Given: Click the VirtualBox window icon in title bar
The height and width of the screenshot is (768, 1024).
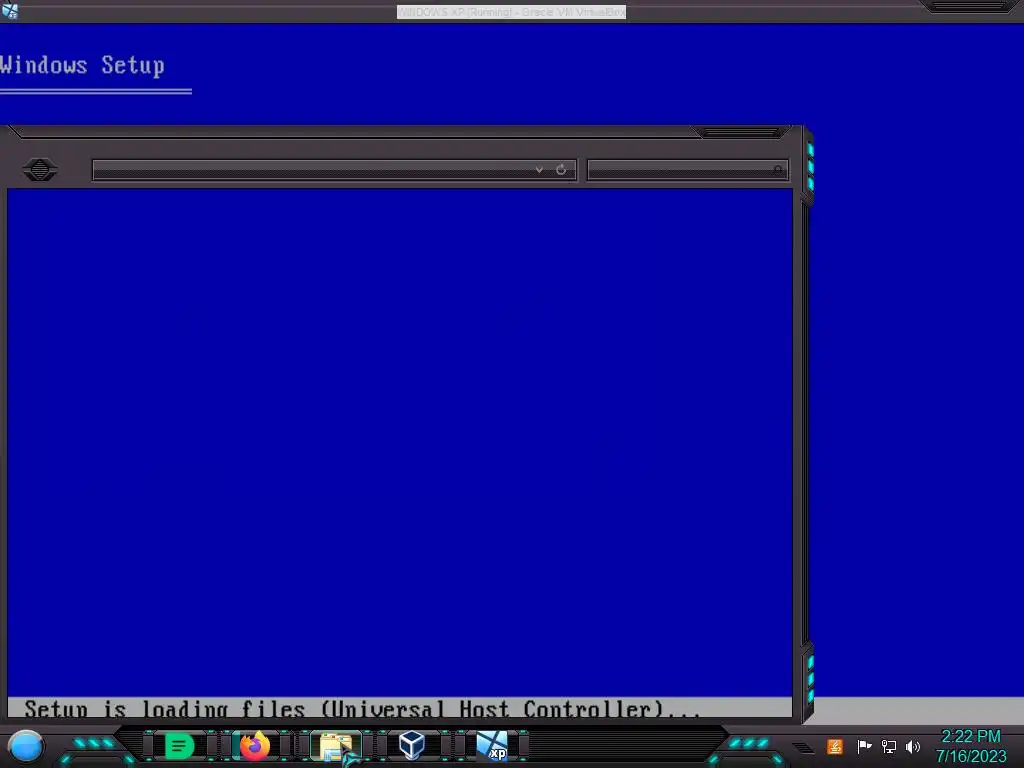Looking at the screenshot, I should pyautogui.click(x=10, y=11).
